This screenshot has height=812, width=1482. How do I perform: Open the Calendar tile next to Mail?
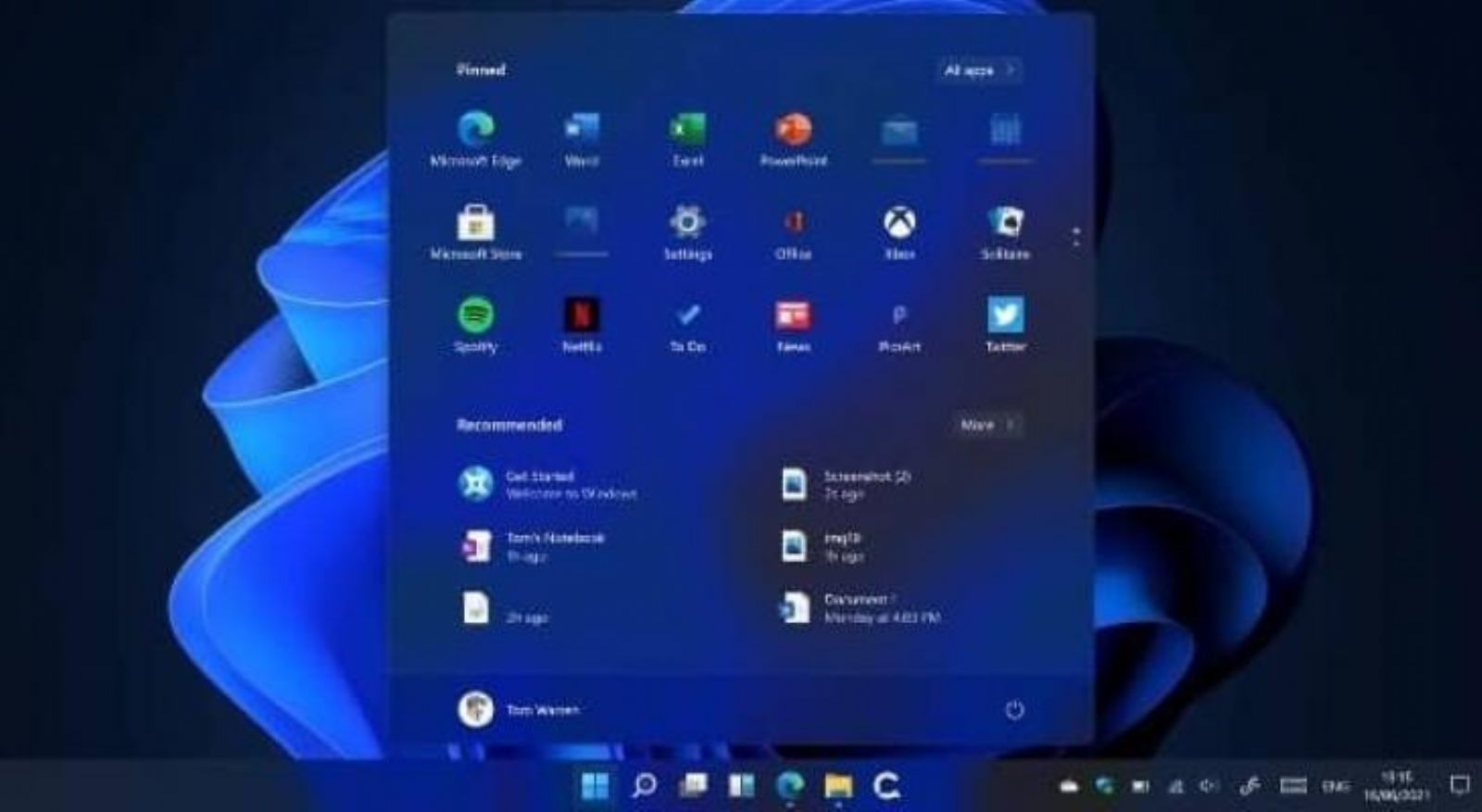[x=1005, y=137]
